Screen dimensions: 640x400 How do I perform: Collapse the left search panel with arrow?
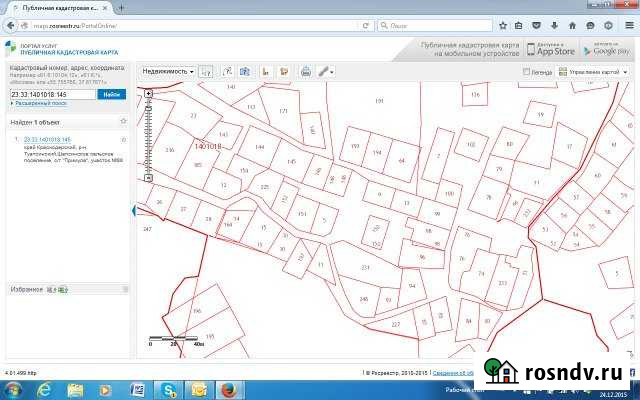(133, 210)
